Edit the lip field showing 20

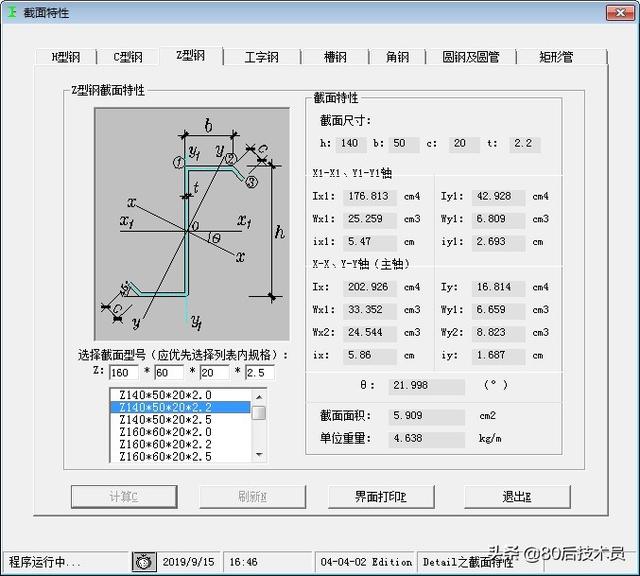[x=214, y=372]
